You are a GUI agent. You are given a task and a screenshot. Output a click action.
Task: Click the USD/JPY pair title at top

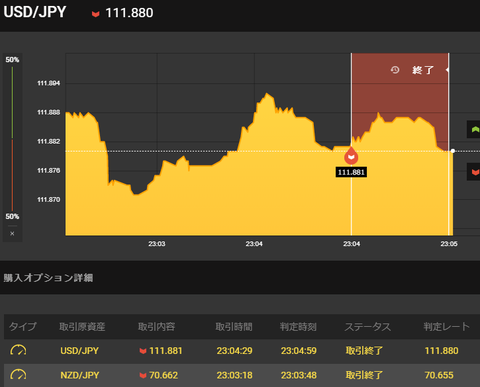click(35, 12)
